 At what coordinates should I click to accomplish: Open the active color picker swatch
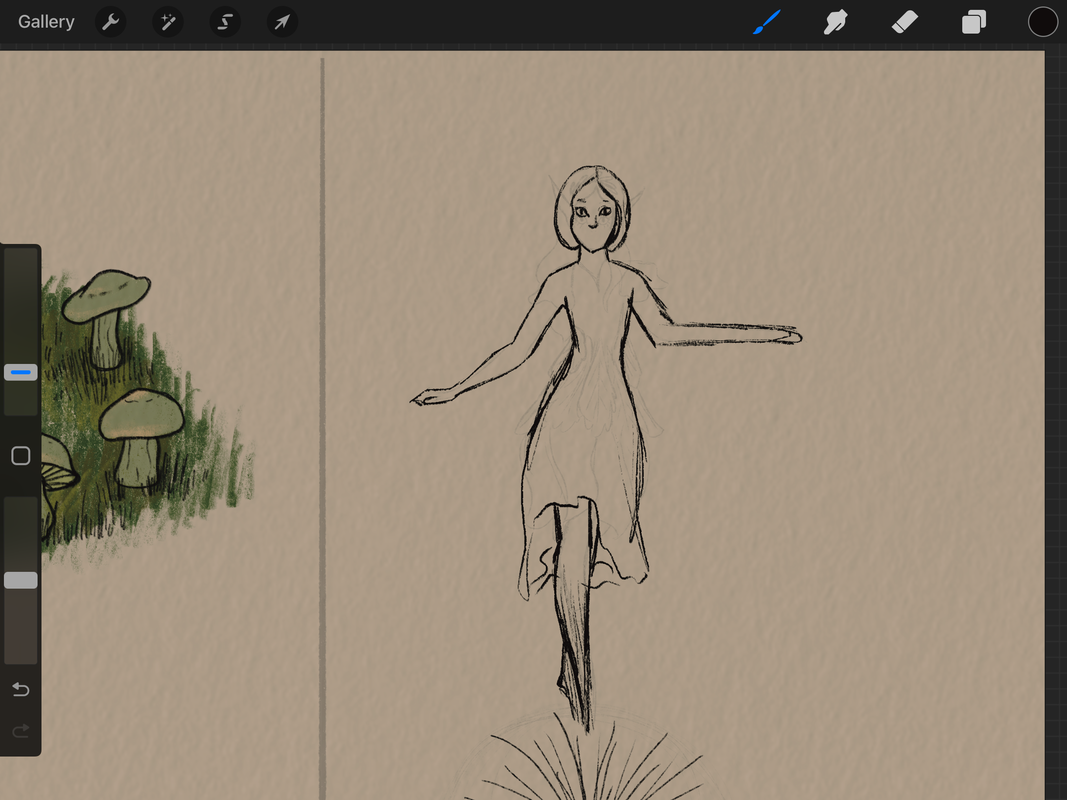coord(1043,22)
